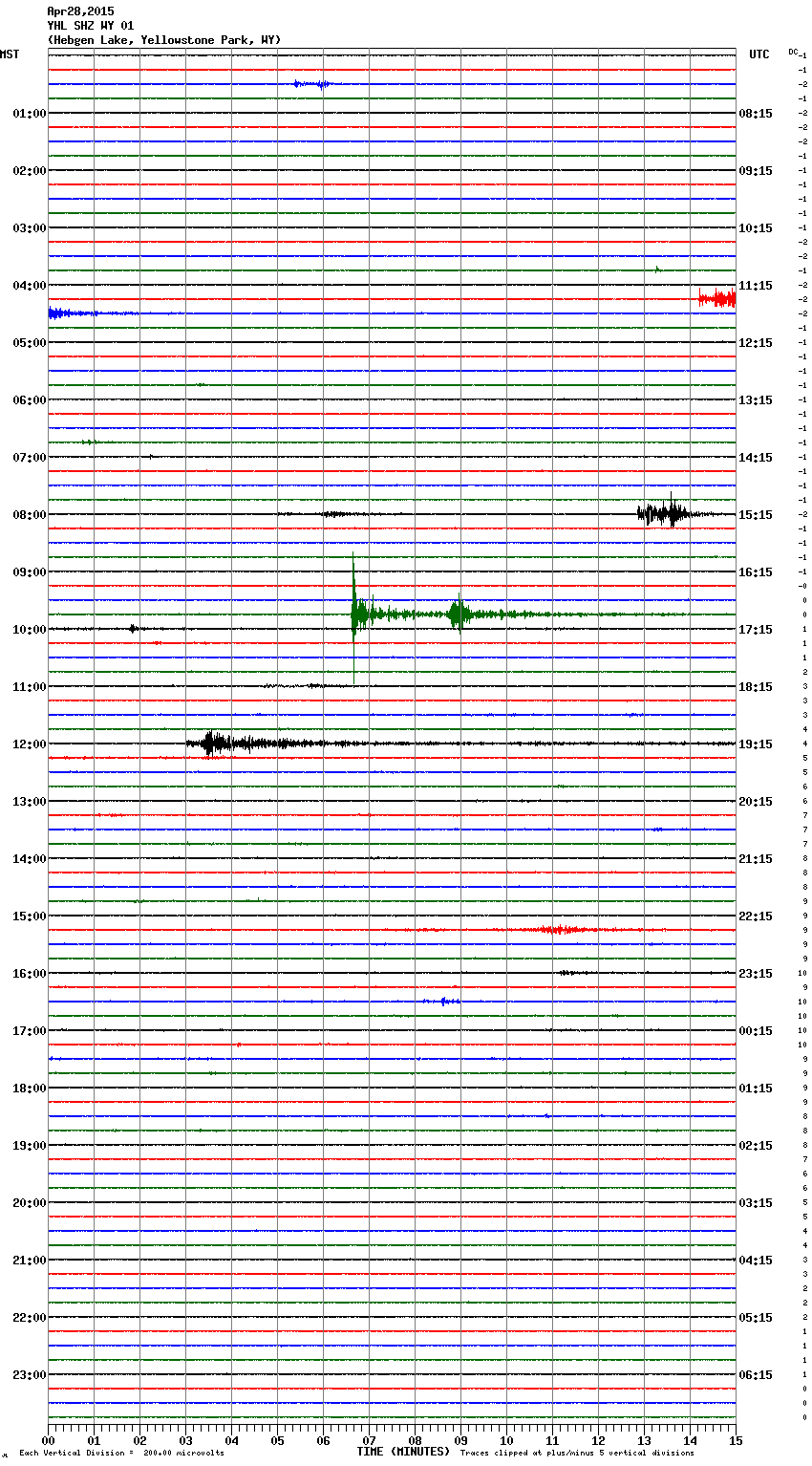Click the MST label "17:00"
Viewport: 812px width, 1466px height.
(x=30, y=1031)
